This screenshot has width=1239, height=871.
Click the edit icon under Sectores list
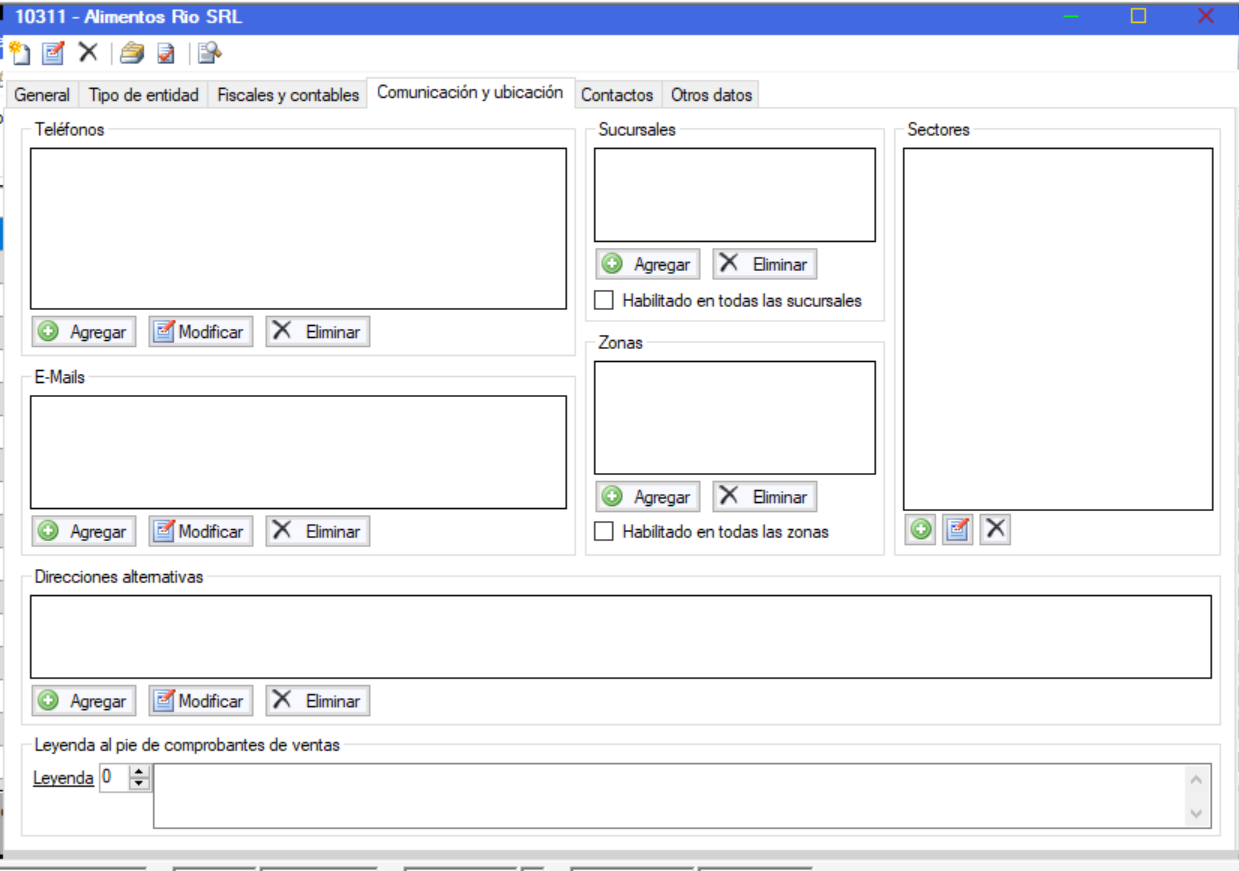[x=958, y=530]
